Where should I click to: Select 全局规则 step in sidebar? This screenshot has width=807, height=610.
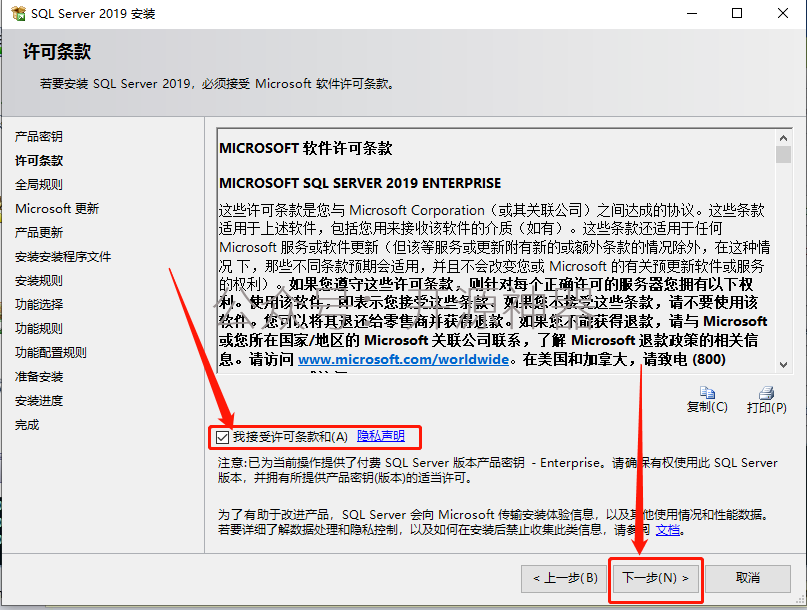[x=39, y=184]
